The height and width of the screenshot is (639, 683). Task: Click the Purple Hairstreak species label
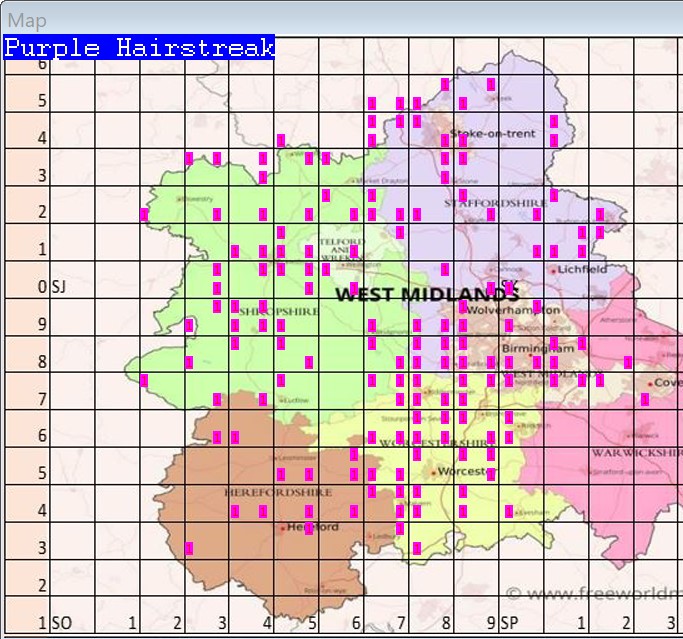point(139,48)
